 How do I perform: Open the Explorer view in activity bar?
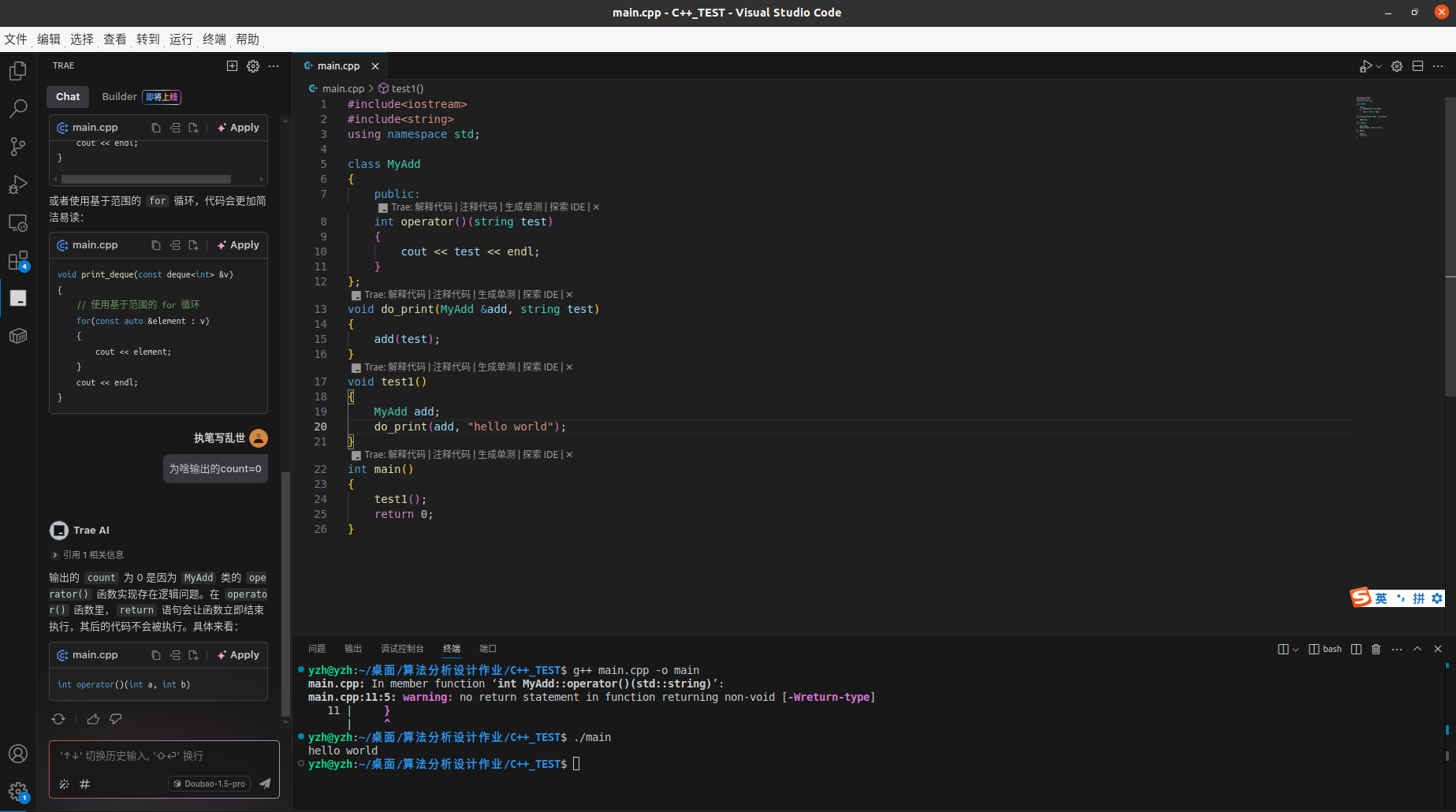17,71
